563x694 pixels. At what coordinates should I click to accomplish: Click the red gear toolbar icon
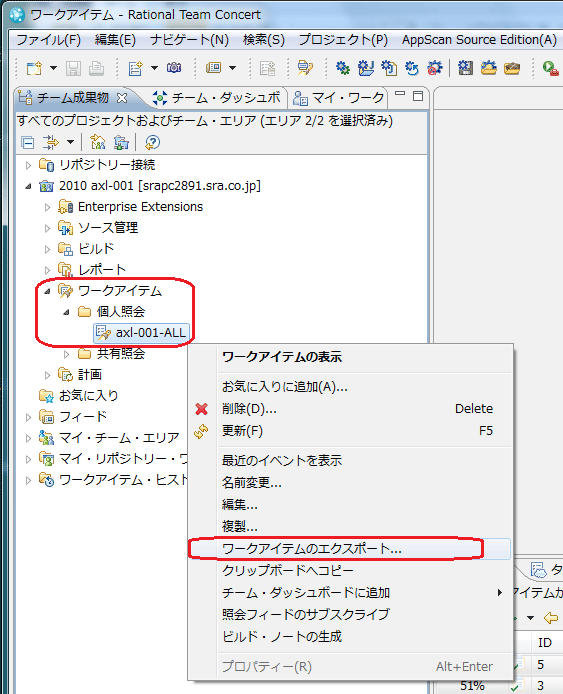coord(435,68)
